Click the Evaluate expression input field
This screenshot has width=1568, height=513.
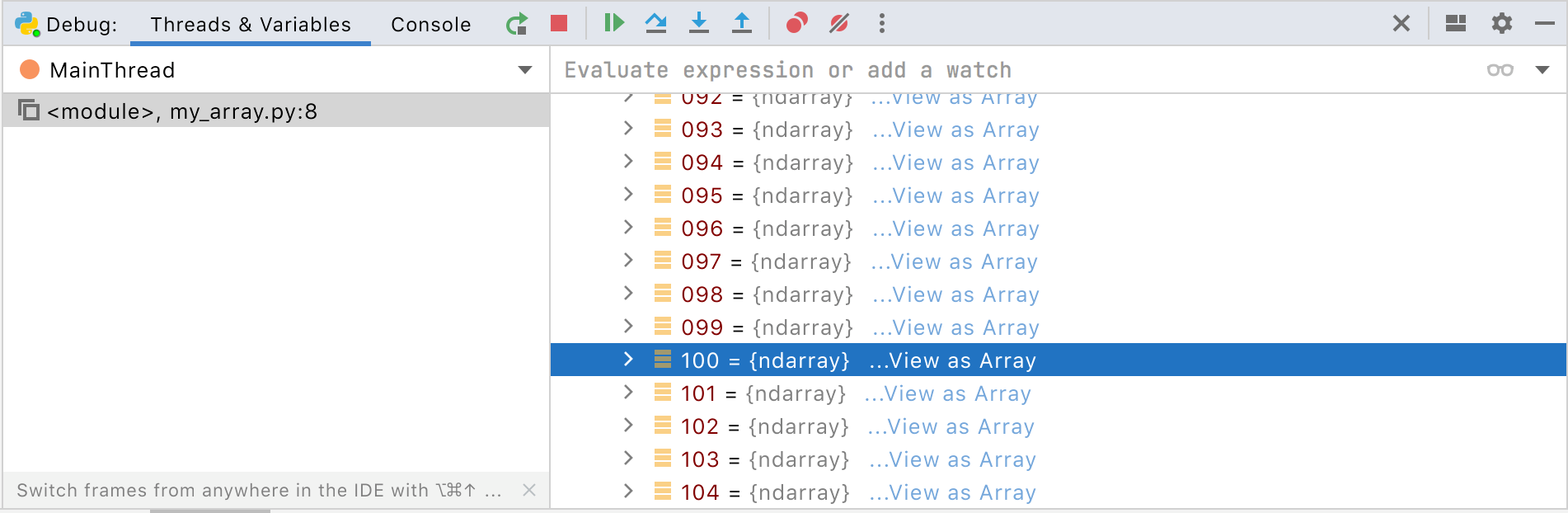[1014, 70]
